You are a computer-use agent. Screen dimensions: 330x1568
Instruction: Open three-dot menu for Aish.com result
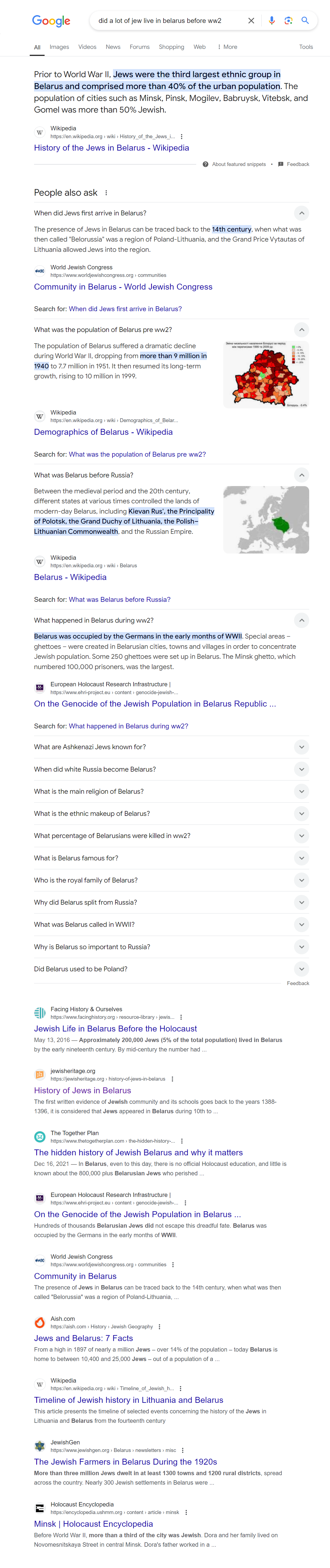pos(160,1326)
